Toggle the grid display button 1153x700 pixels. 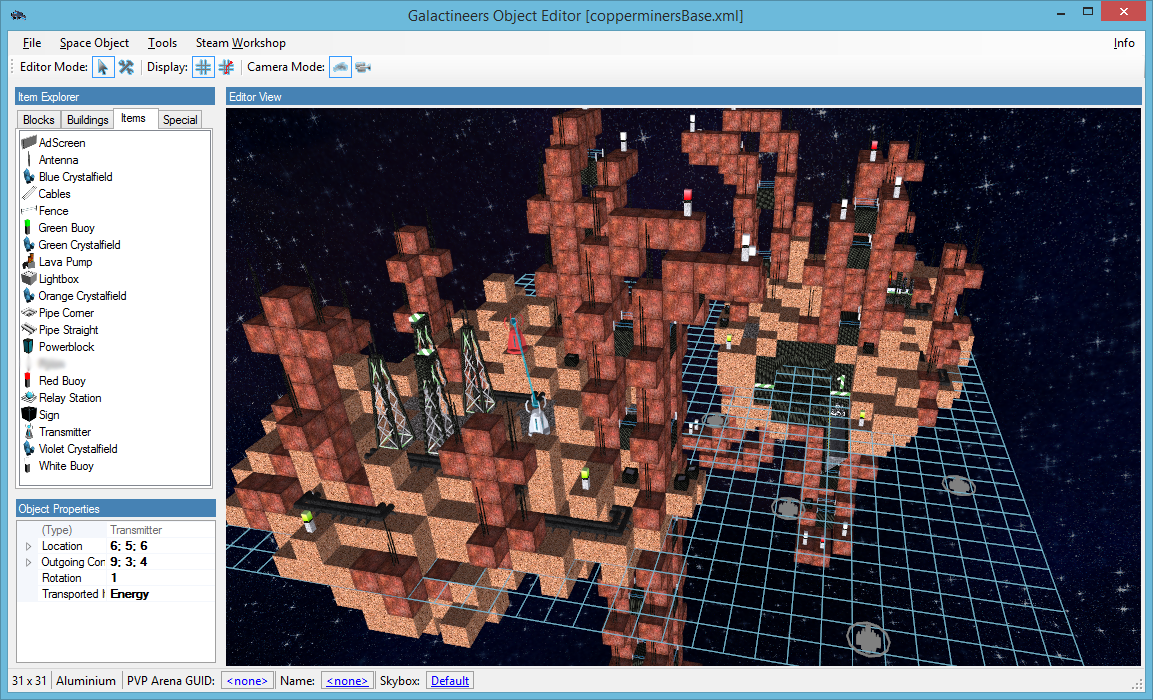pyautogui.click(x=203, y=67)
